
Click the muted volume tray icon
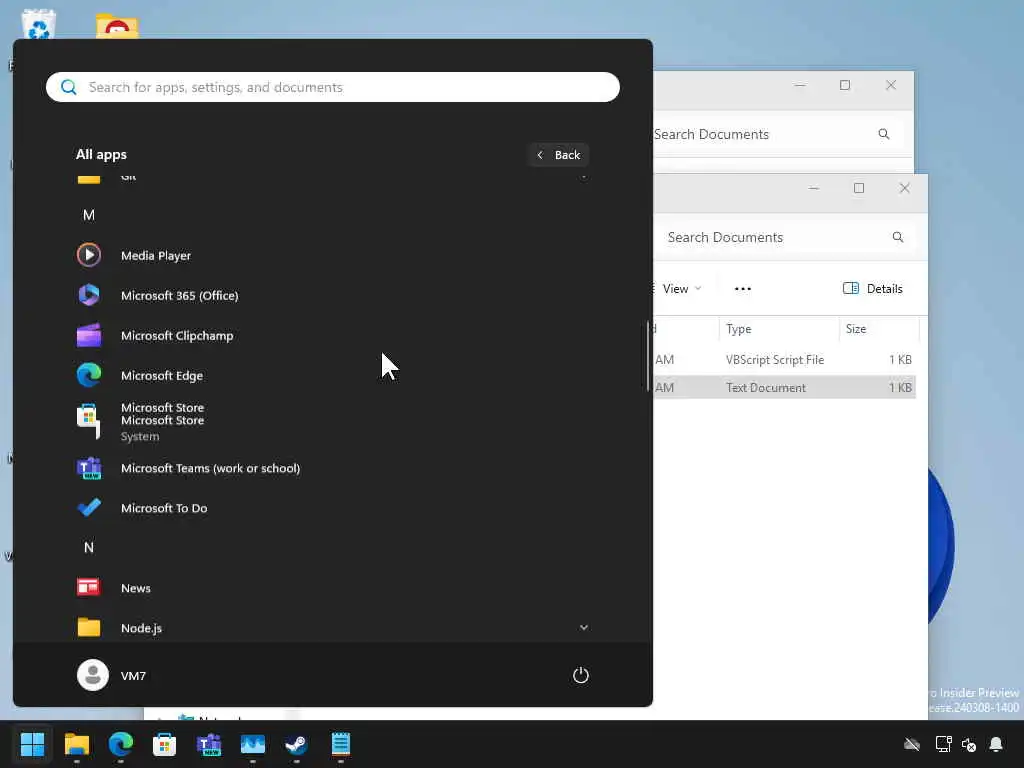[x=968, y=744]
